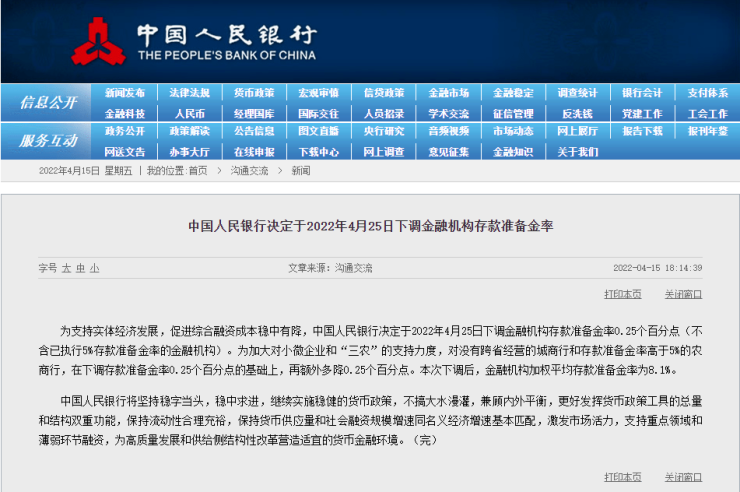Open 报刊年鉴 menu item

pos(707,131)
